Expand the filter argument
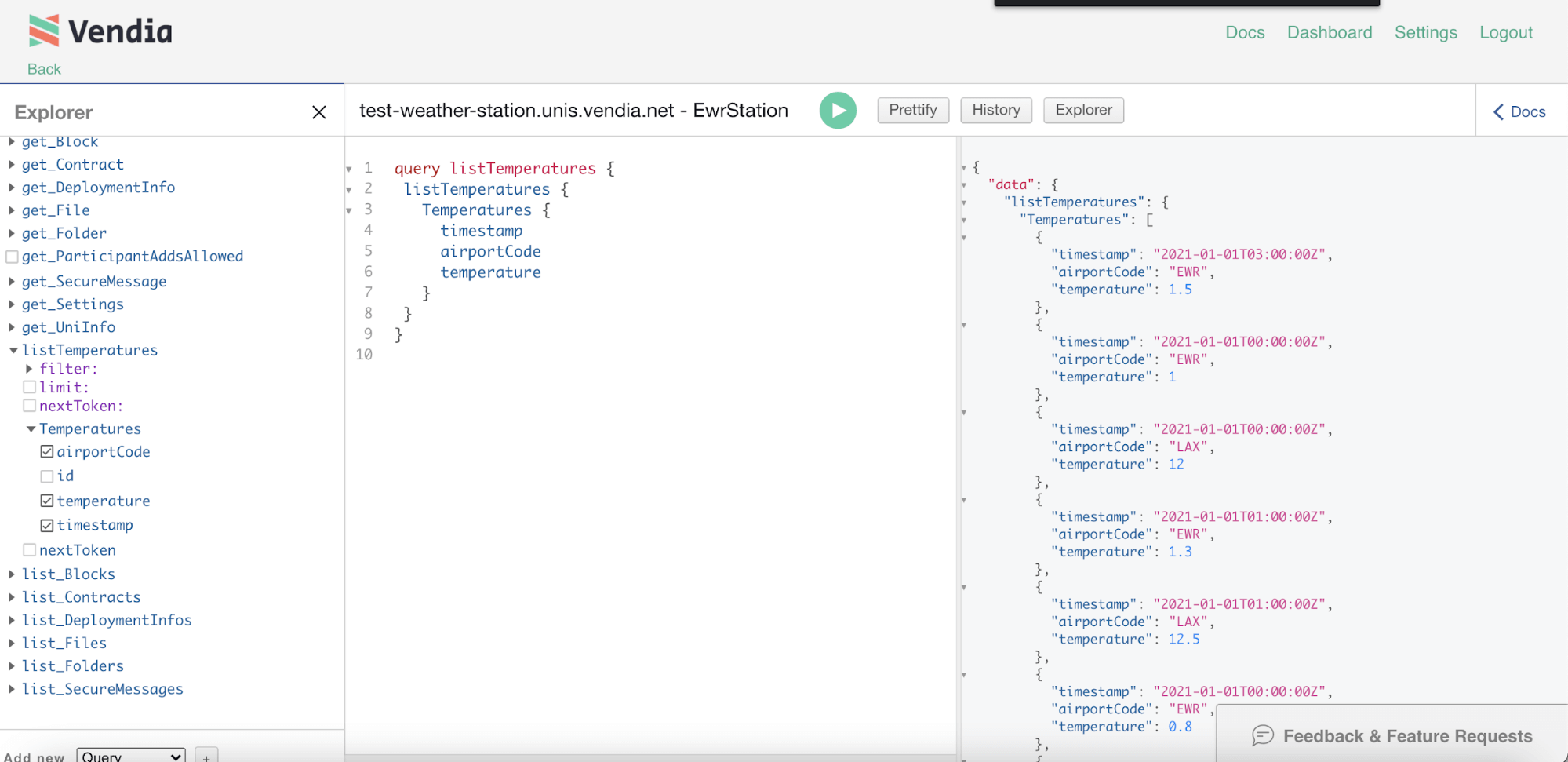Image resolution: width=1568 pixels, height=762 pixels. (29, 369)
